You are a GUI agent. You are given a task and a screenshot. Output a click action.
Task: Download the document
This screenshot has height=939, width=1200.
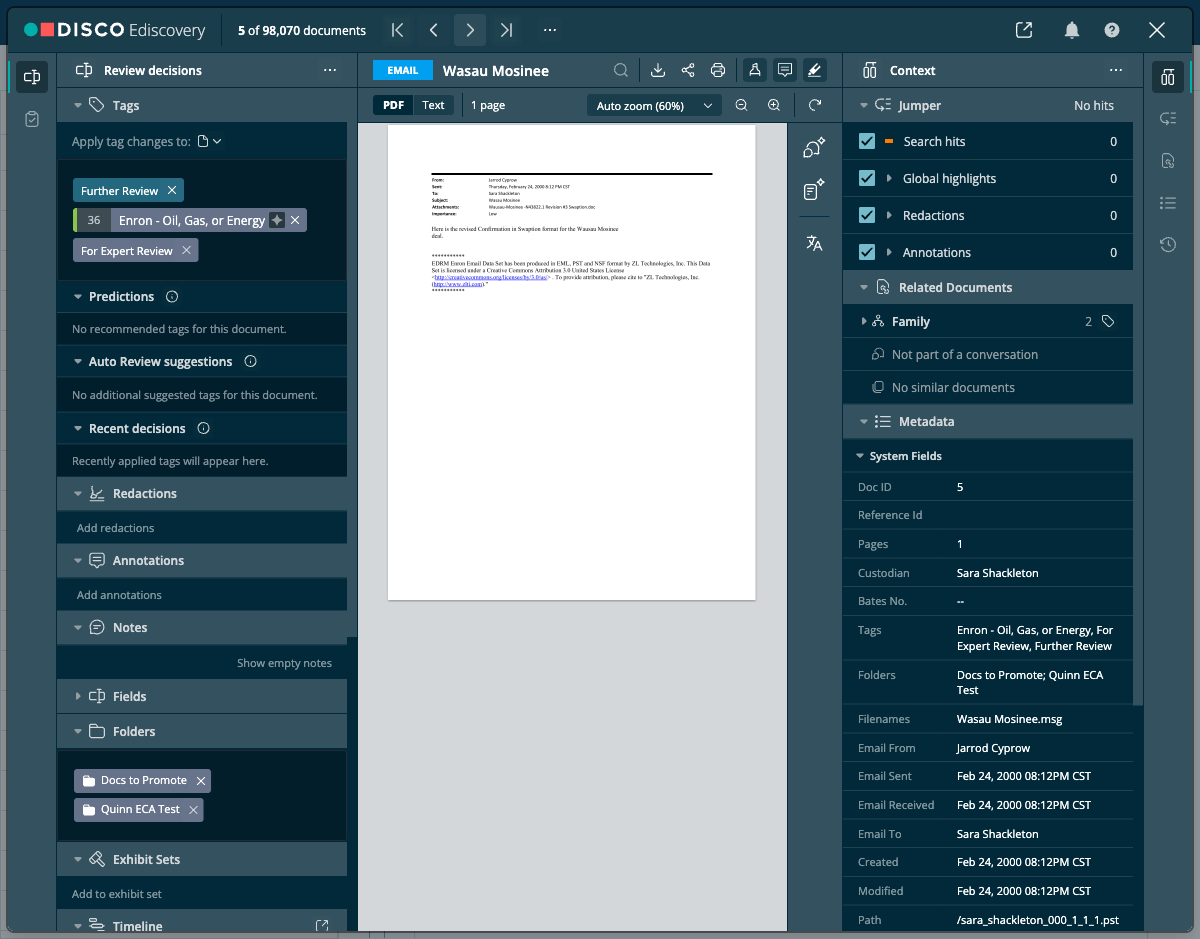[658, 70]
